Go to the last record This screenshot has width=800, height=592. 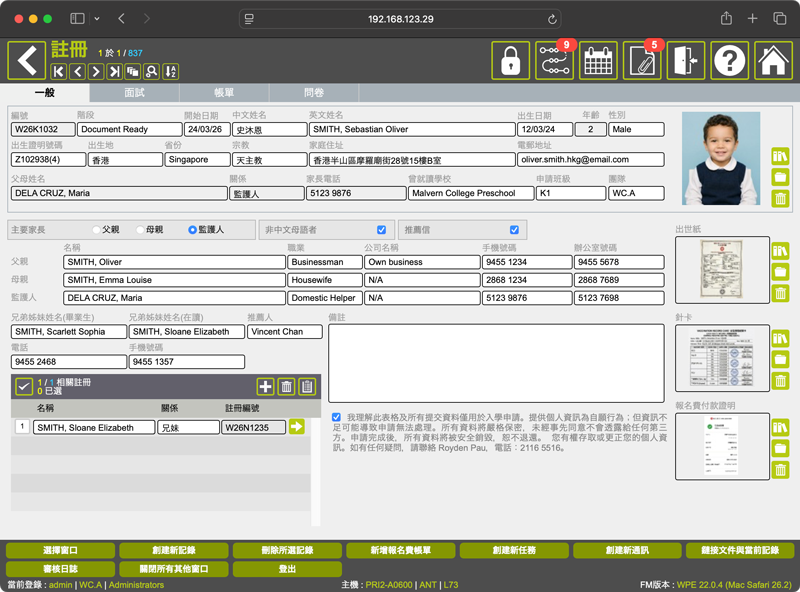coord(114,72)
